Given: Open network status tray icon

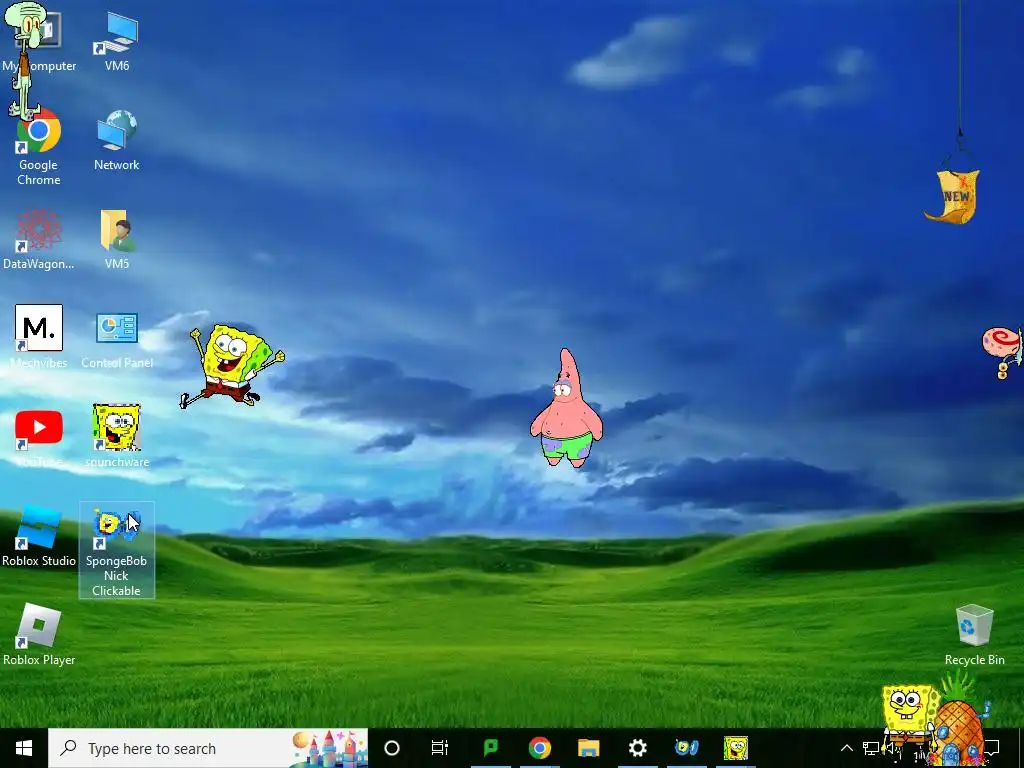Looking at the screenshot, I should (871, 748).
